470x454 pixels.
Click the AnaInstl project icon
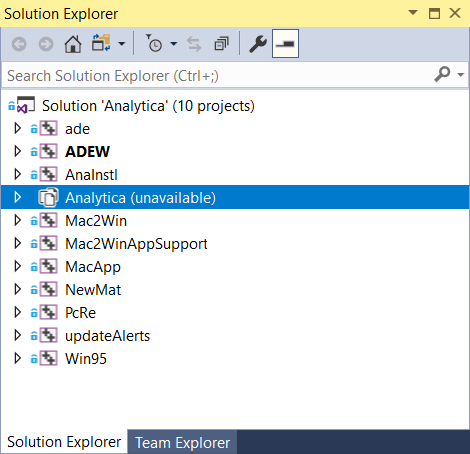click(49, 174)
